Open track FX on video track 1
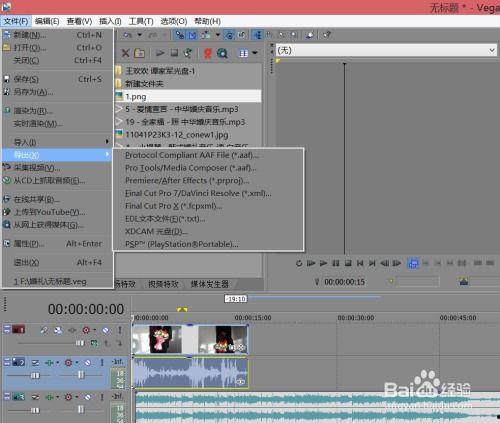 (72, 330)
